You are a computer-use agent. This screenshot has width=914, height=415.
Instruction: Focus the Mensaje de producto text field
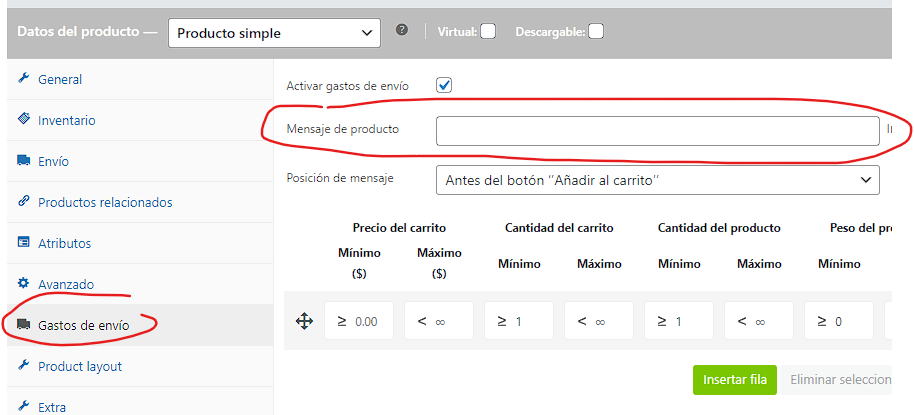[657, 131]
